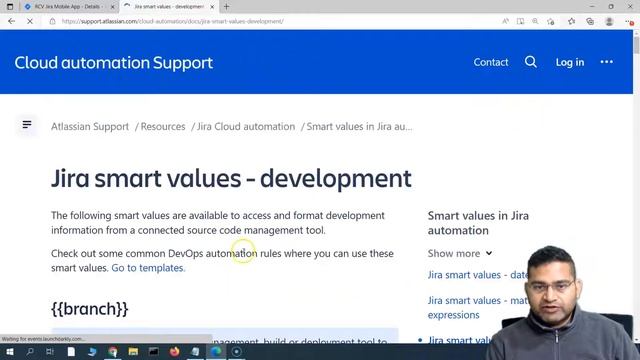Go to Atlassian Support breadcrumb
Image resolution: width=640 pixels, height=360 pixels.
point(90,127)
